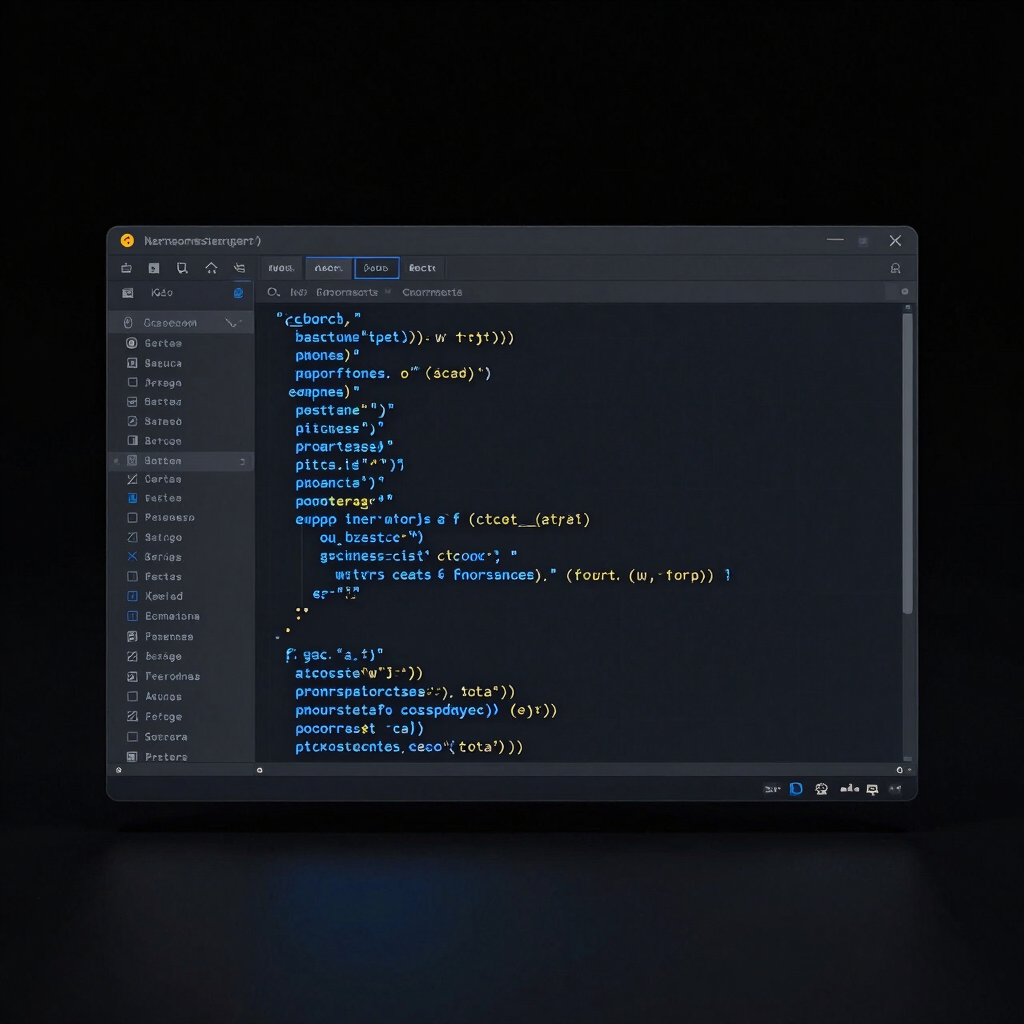Click the first toolbar icon left of play-file icon
The image size is (1024, 1024).
coord(127,268)
